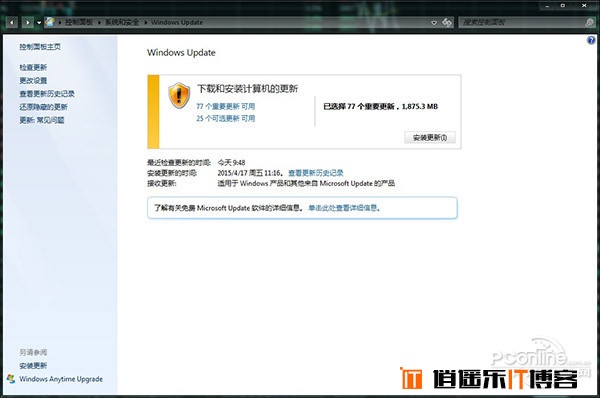Click the 2015/4/17 周五 11:16 install date

[x=249, y=173]
